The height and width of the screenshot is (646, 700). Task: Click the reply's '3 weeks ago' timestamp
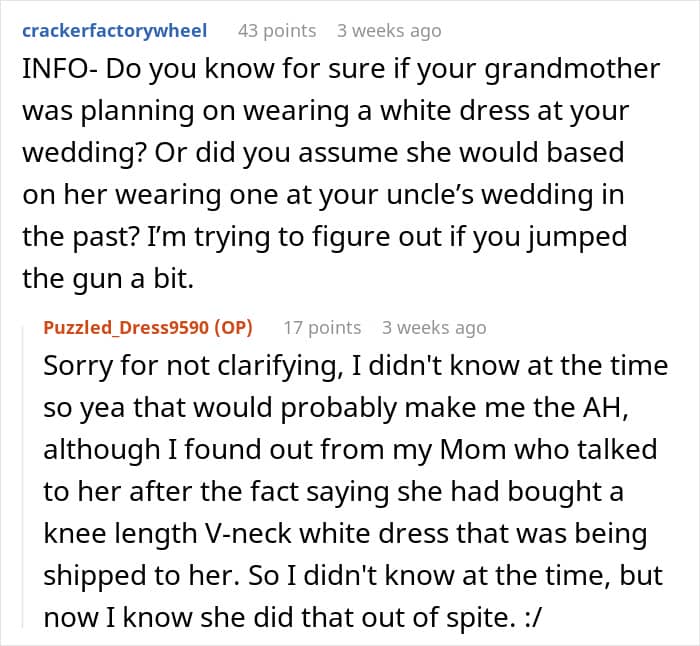tap(434, 327)
